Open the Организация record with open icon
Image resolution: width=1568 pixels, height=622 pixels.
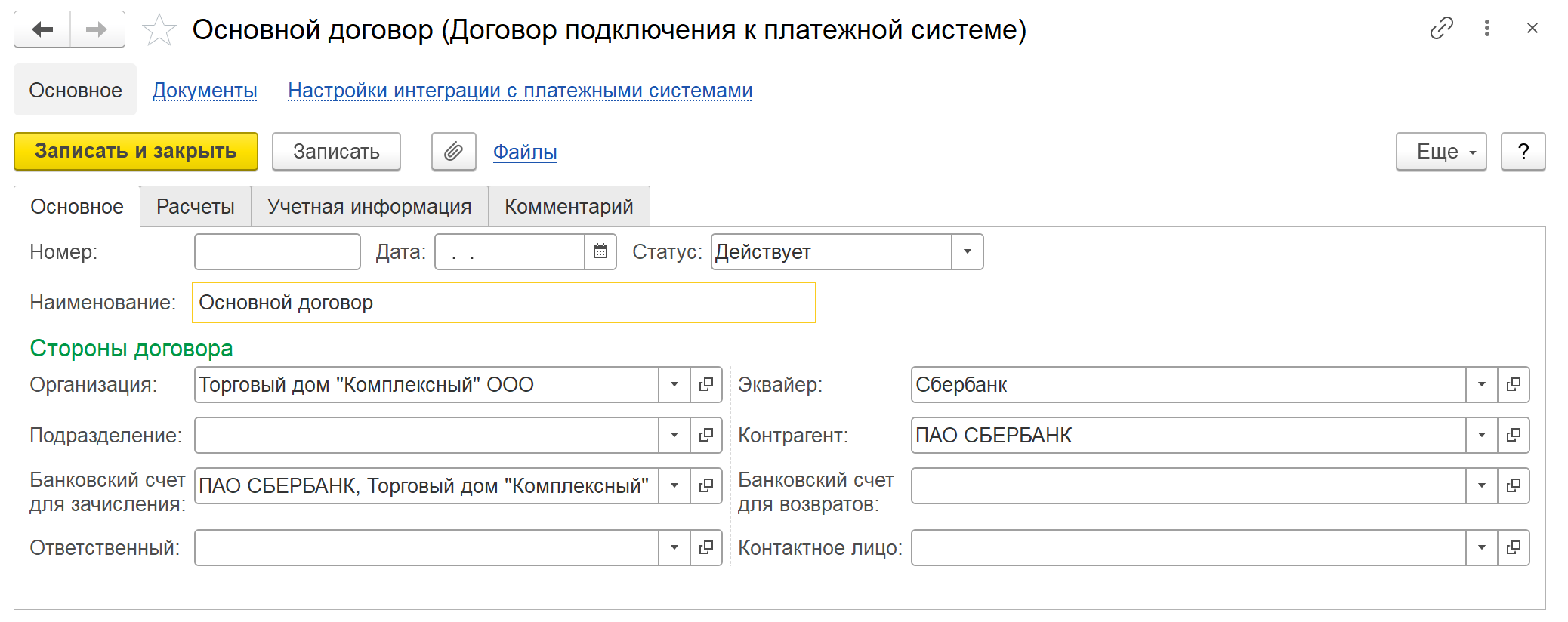(x=706, y=385)
